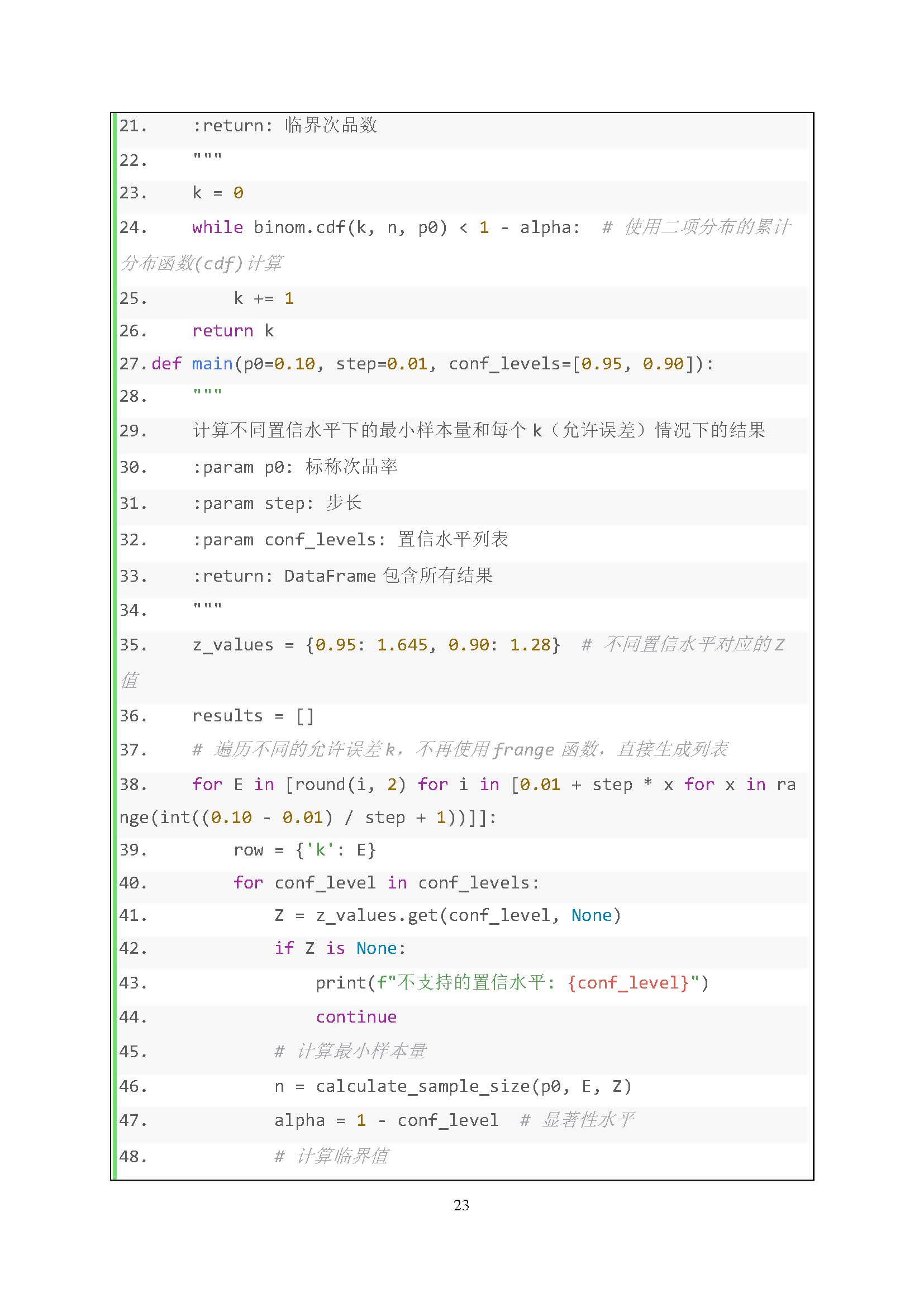Click the print statement on line 43

512,983
